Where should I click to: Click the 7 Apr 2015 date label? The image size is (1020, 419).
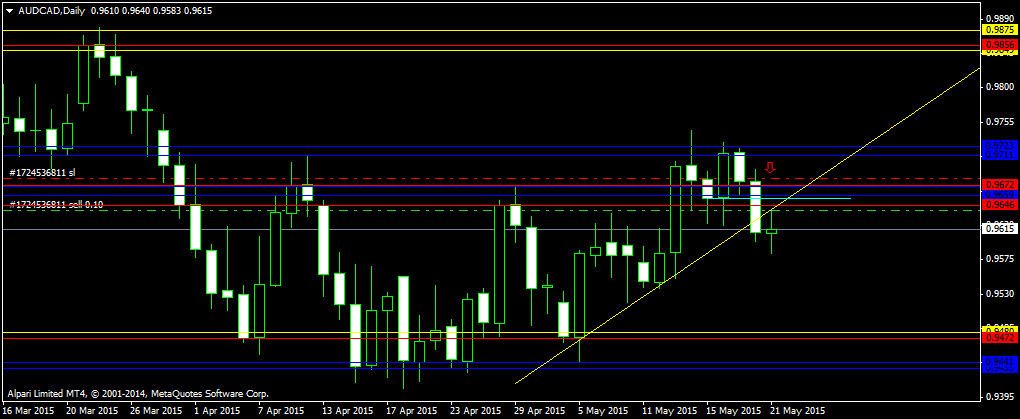(281, 411)
